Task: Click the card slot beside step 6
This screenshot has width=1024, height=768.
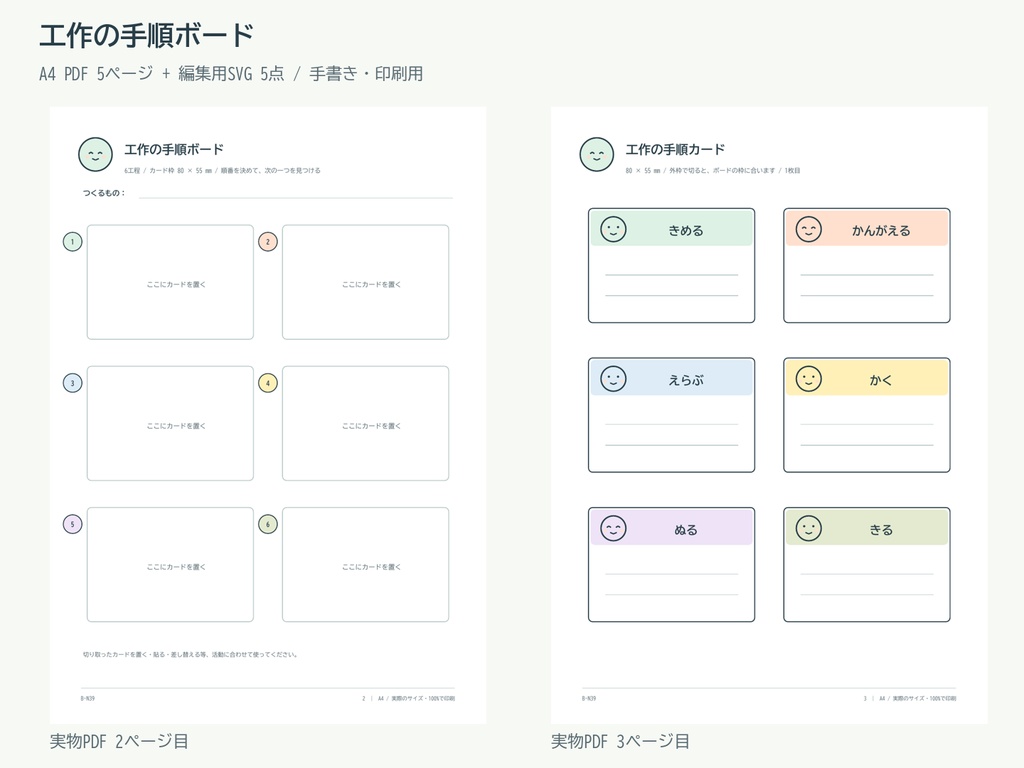Action: click(366, 564)
